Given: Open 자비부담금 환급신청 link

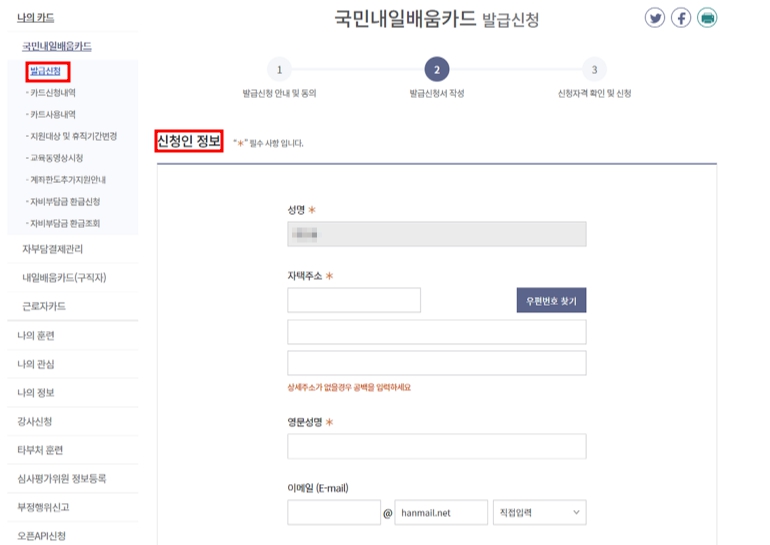Looking at the screenshot, I should coord(63,201).
